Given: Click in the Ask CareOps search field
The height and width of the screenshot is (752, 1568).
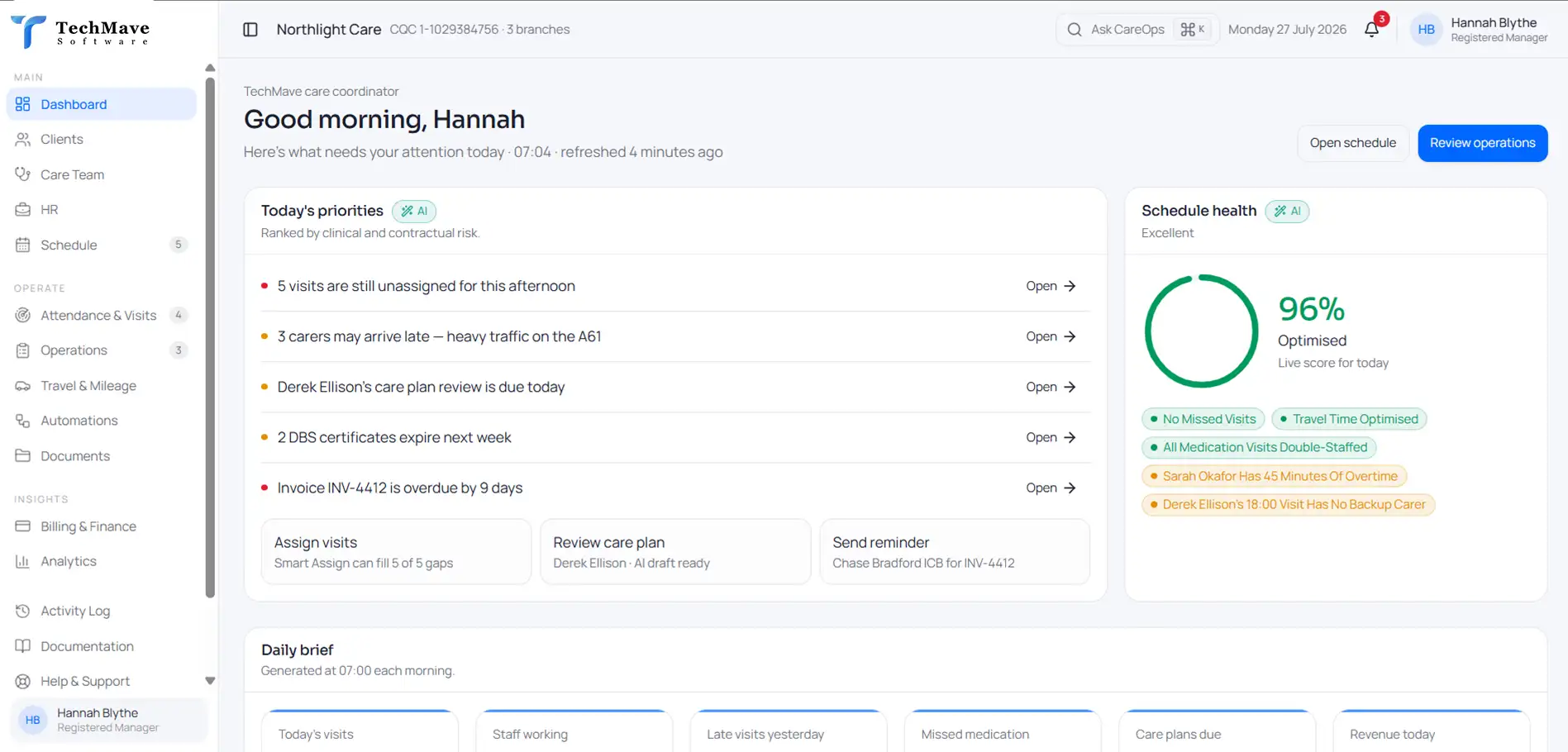Looking at the screenshot, I should click(1137, 30).
